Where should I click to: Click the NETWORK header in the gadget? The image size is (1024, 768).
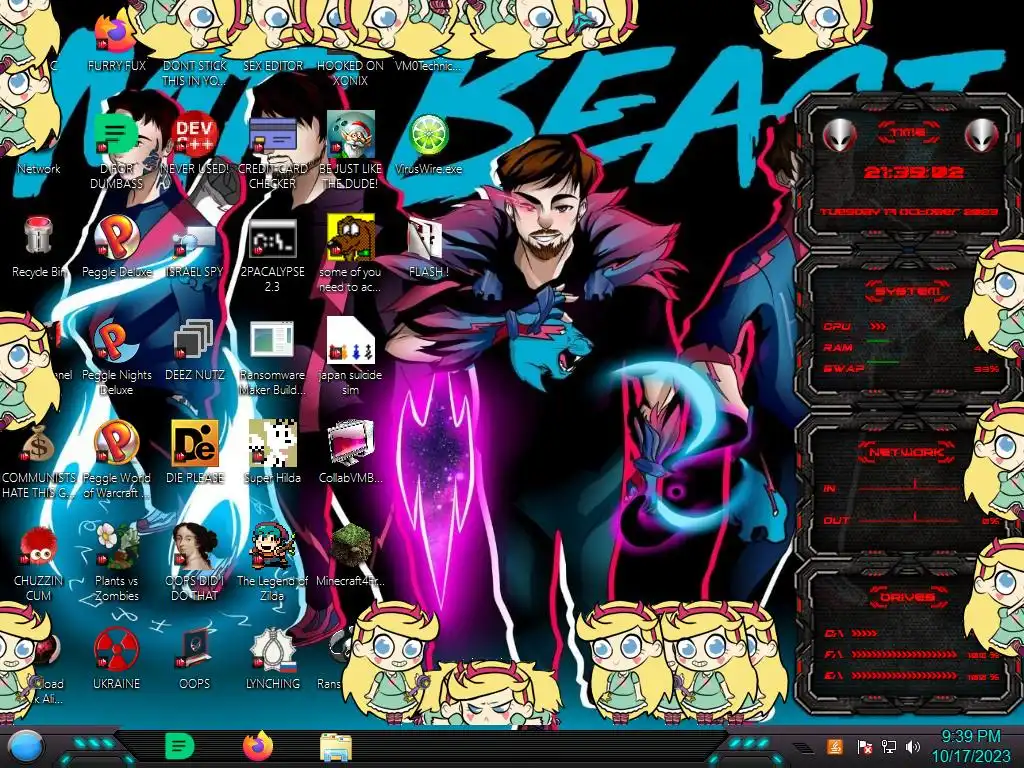tap(907, 452)
